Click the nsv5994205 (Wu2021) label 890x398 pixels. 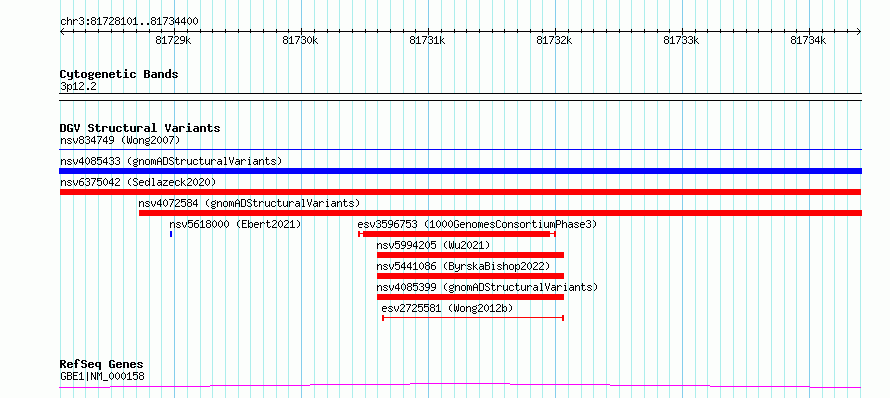[433, 245]
